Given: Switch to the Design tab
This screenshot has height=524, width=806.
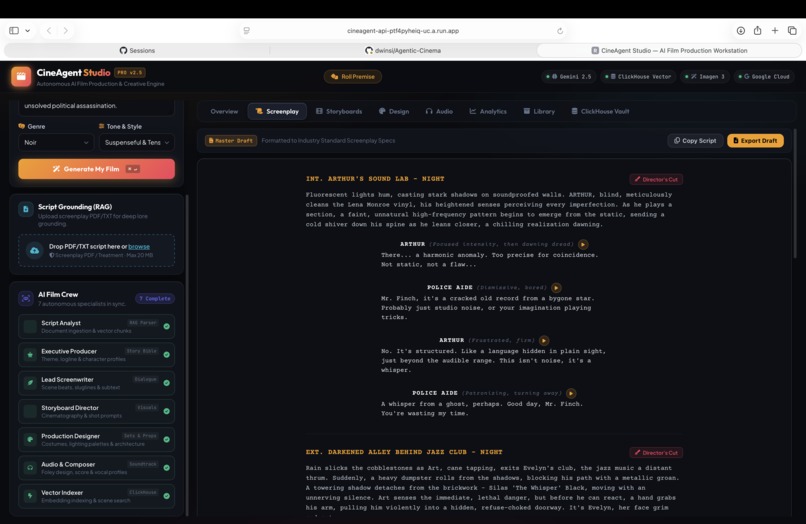Looking at the screenshot, I should coord(394,112).
